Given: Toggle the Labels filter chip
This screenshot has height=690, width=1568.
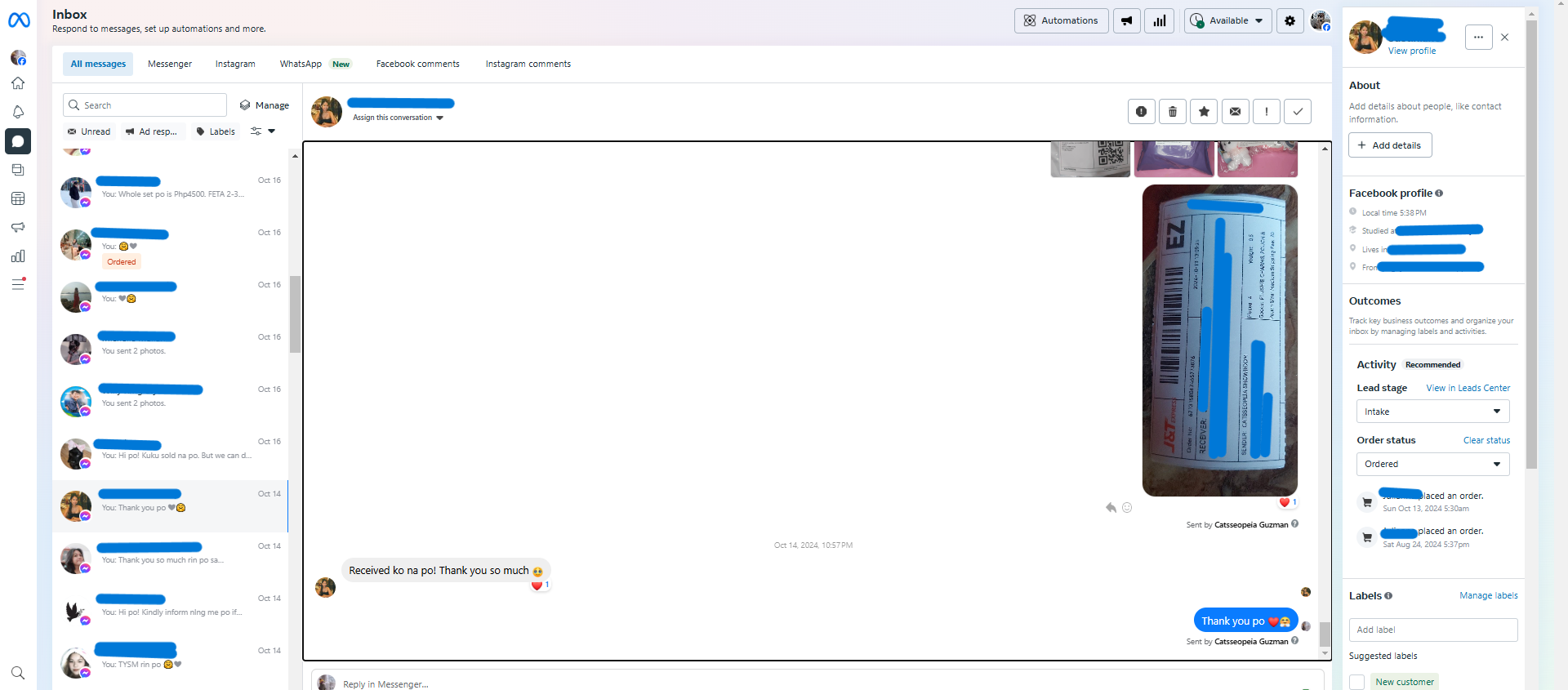Looking at the screenshot, I should click(x=216, y=131).
